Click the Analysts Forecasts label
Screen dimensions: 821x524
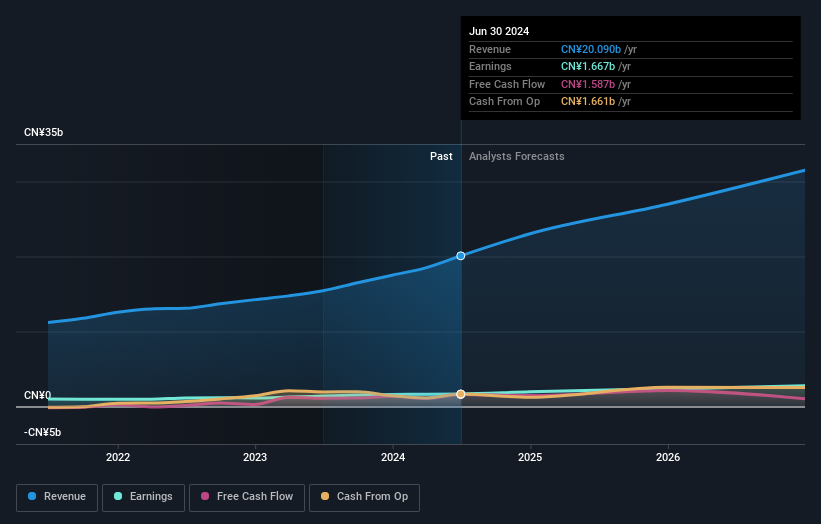[x=517, y=157]
